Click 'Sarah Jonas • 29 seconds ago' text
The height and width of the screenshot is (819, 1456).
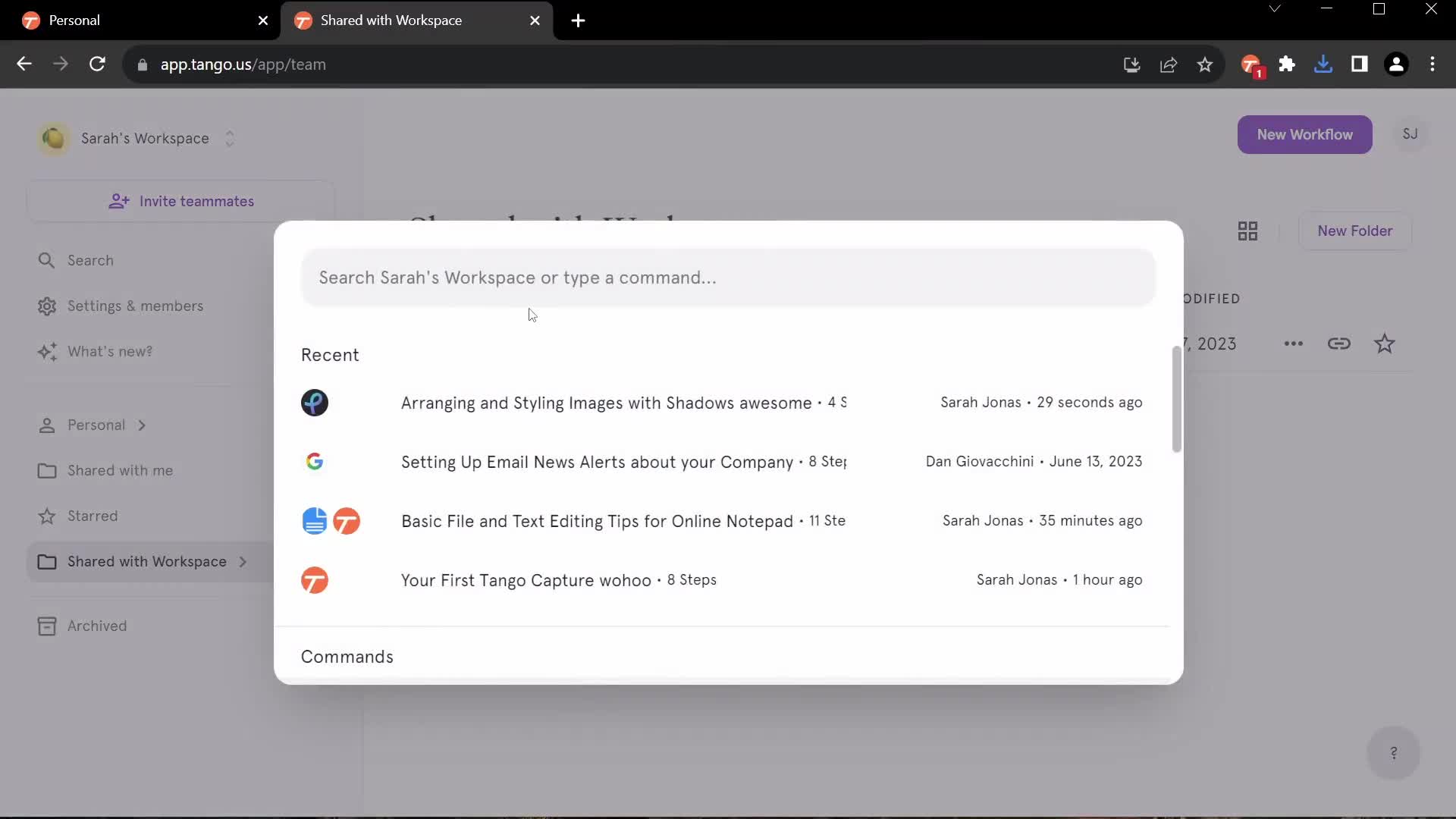tap(1041, 403)
